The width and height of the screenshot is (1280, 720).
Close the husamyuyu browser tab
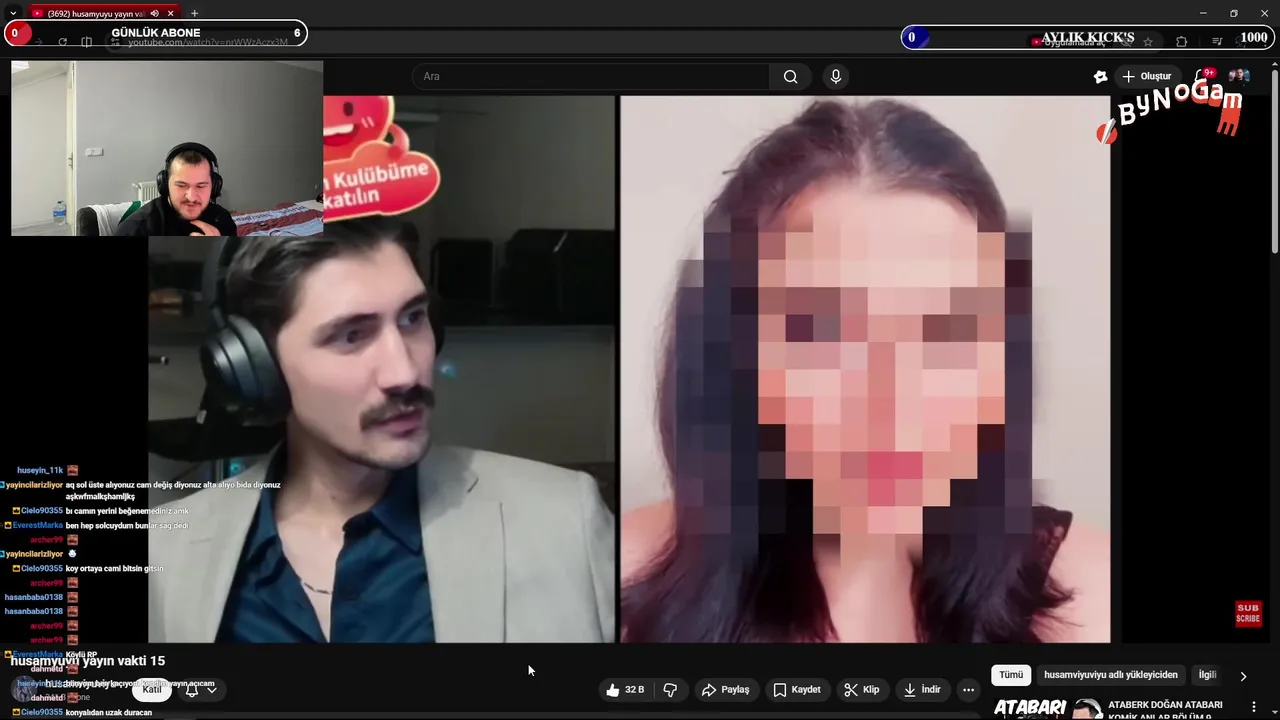point(169,13)
